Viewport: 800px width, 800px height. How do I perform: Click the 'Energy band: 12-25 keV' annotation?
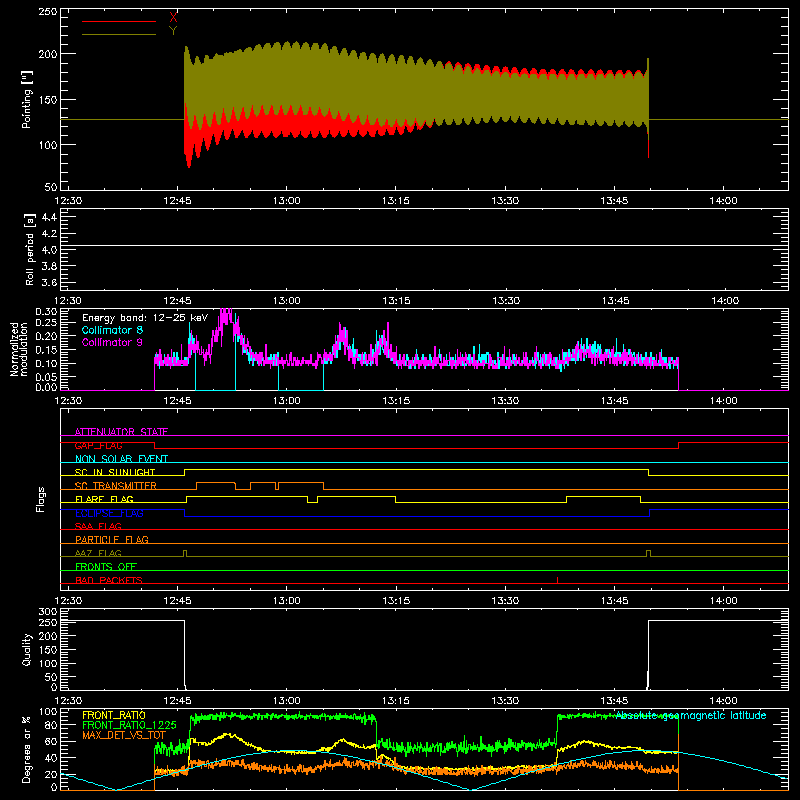(x=145, y=318)
